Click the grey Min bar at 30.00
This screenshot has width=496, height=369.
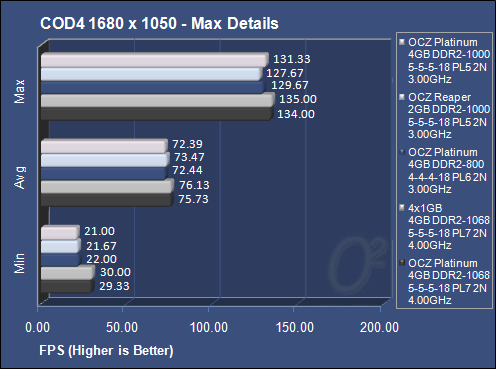tap(68, 273)
